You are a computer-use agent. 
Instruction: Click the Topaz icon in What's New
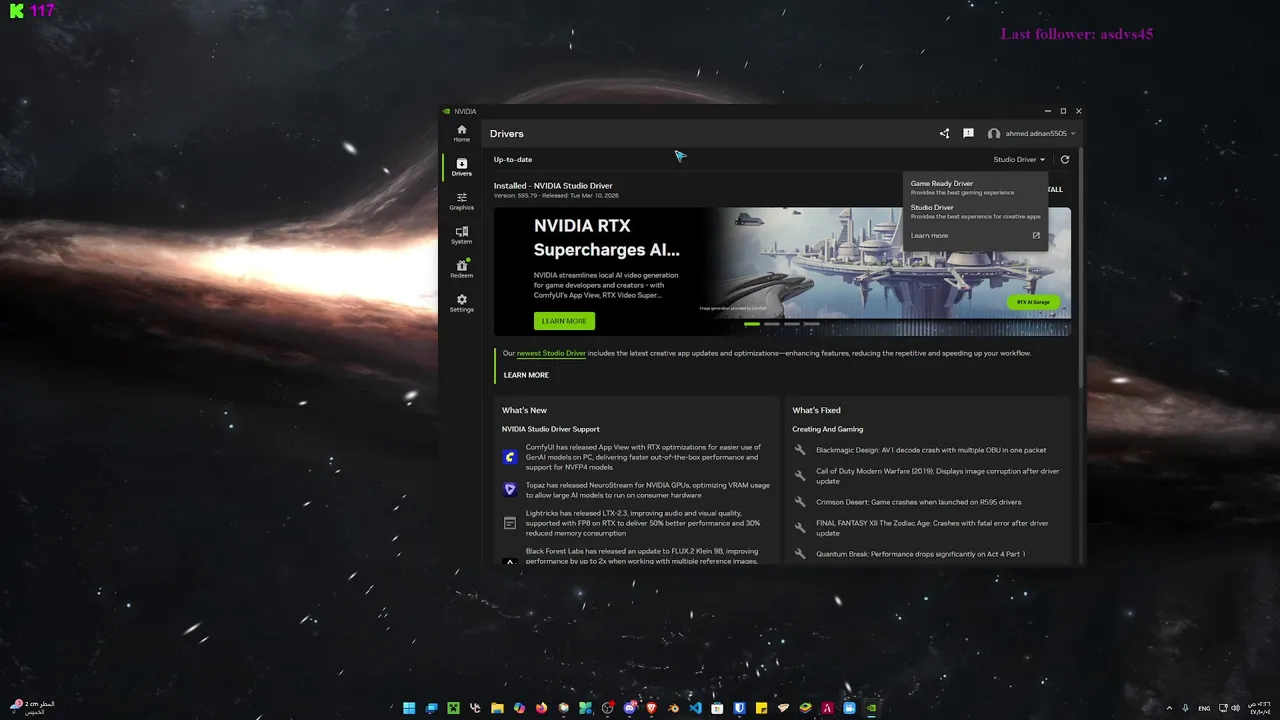coord(510,489)
